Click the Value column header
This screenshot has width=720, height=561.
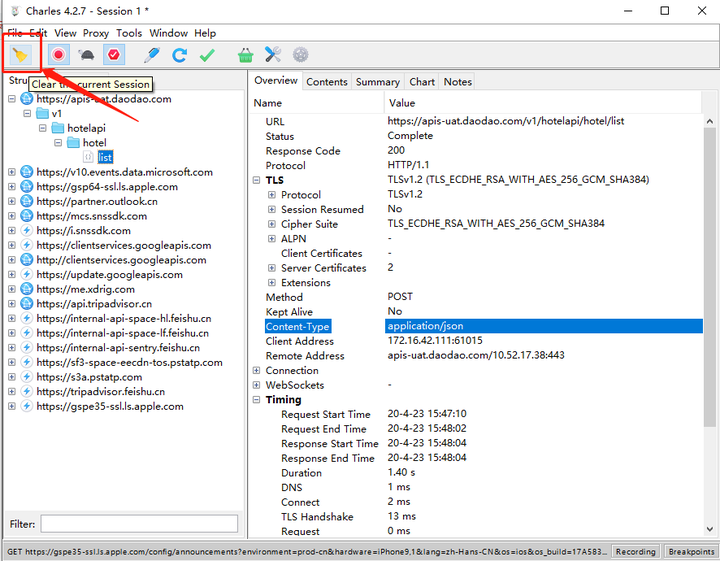point(543,103)
